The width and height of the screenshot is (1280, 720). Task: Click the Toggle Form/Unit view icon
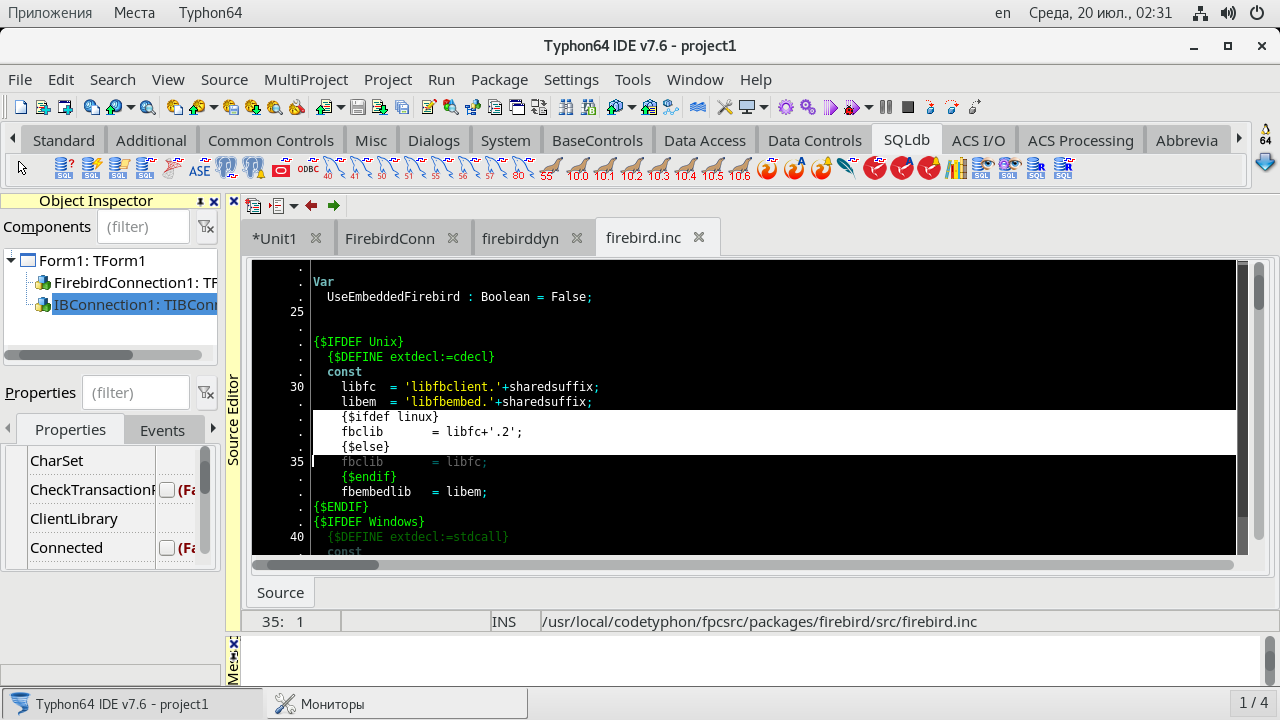pos(538,107)
